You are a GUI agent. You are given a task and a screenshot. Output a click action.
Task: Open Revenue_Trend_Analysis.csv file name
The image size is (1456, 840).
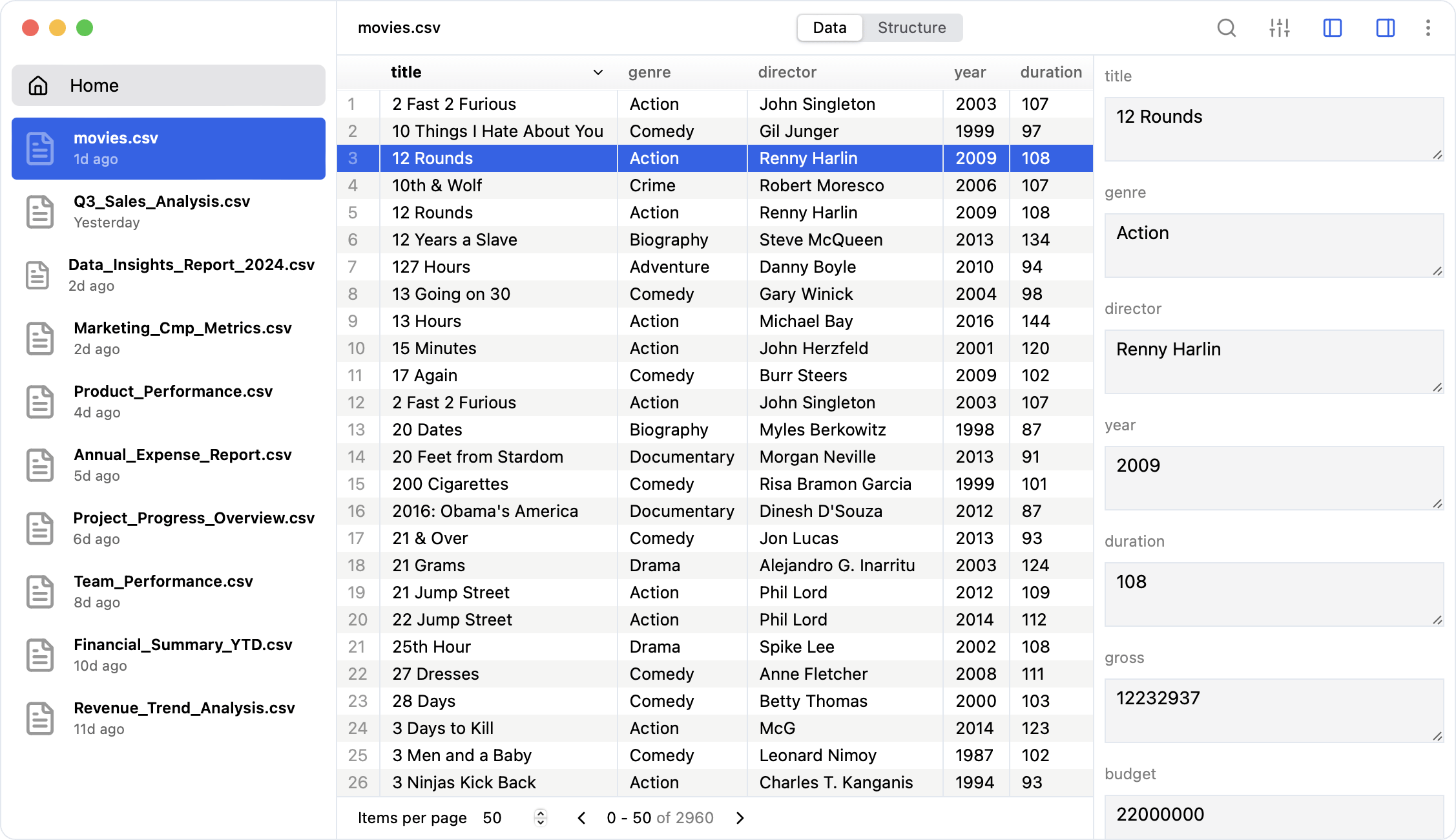coord(184,708)
